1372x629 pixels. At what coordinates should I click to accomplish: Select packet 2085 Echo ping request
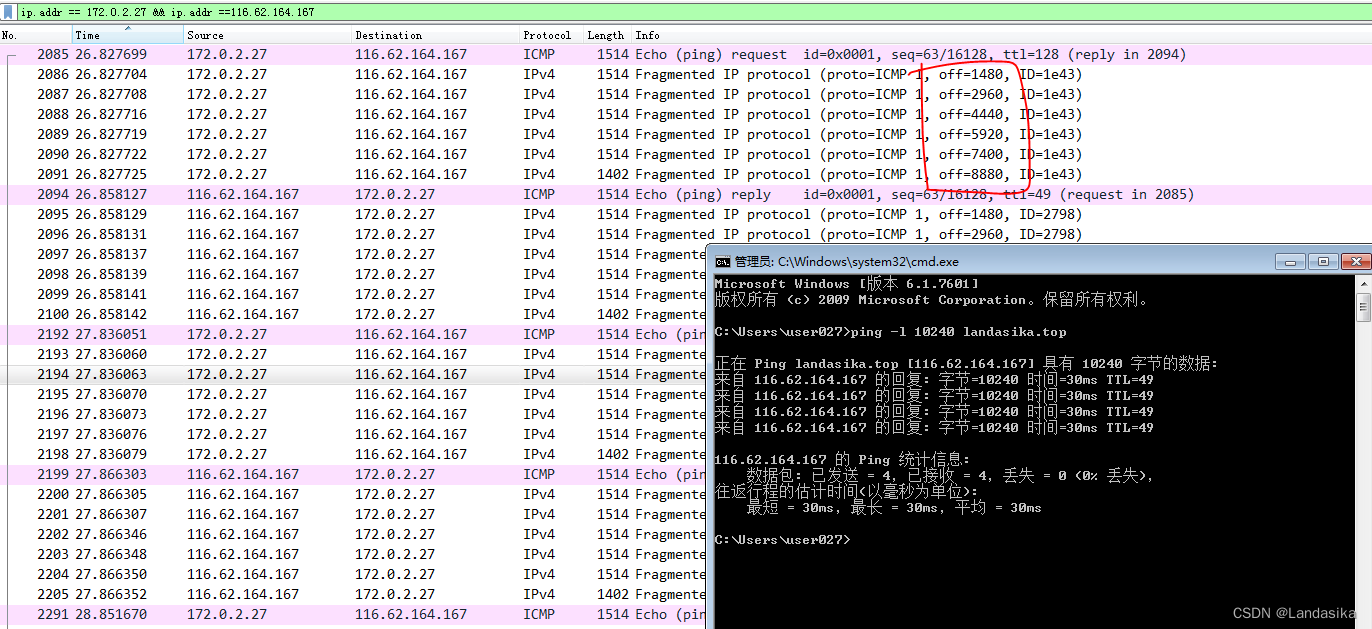coord(686,54)
